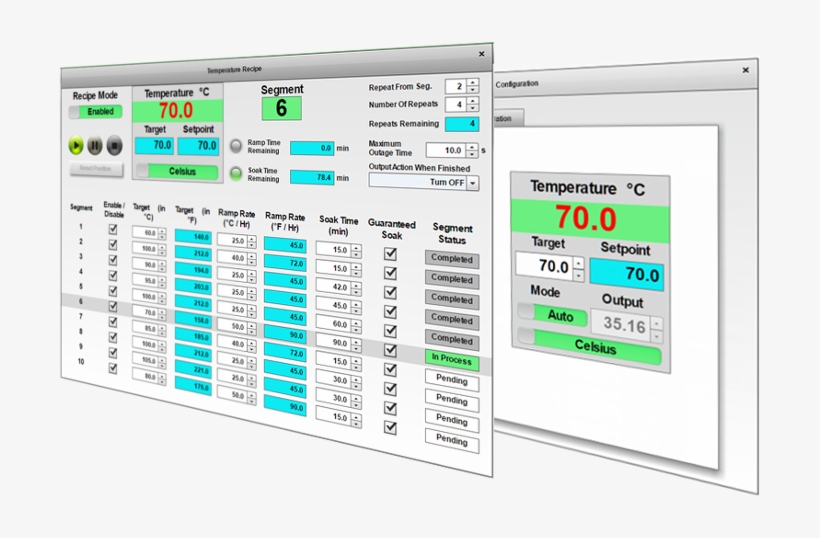Click the Target input field in Configuration panel
The image size is (820, 538).
[543, 267]
